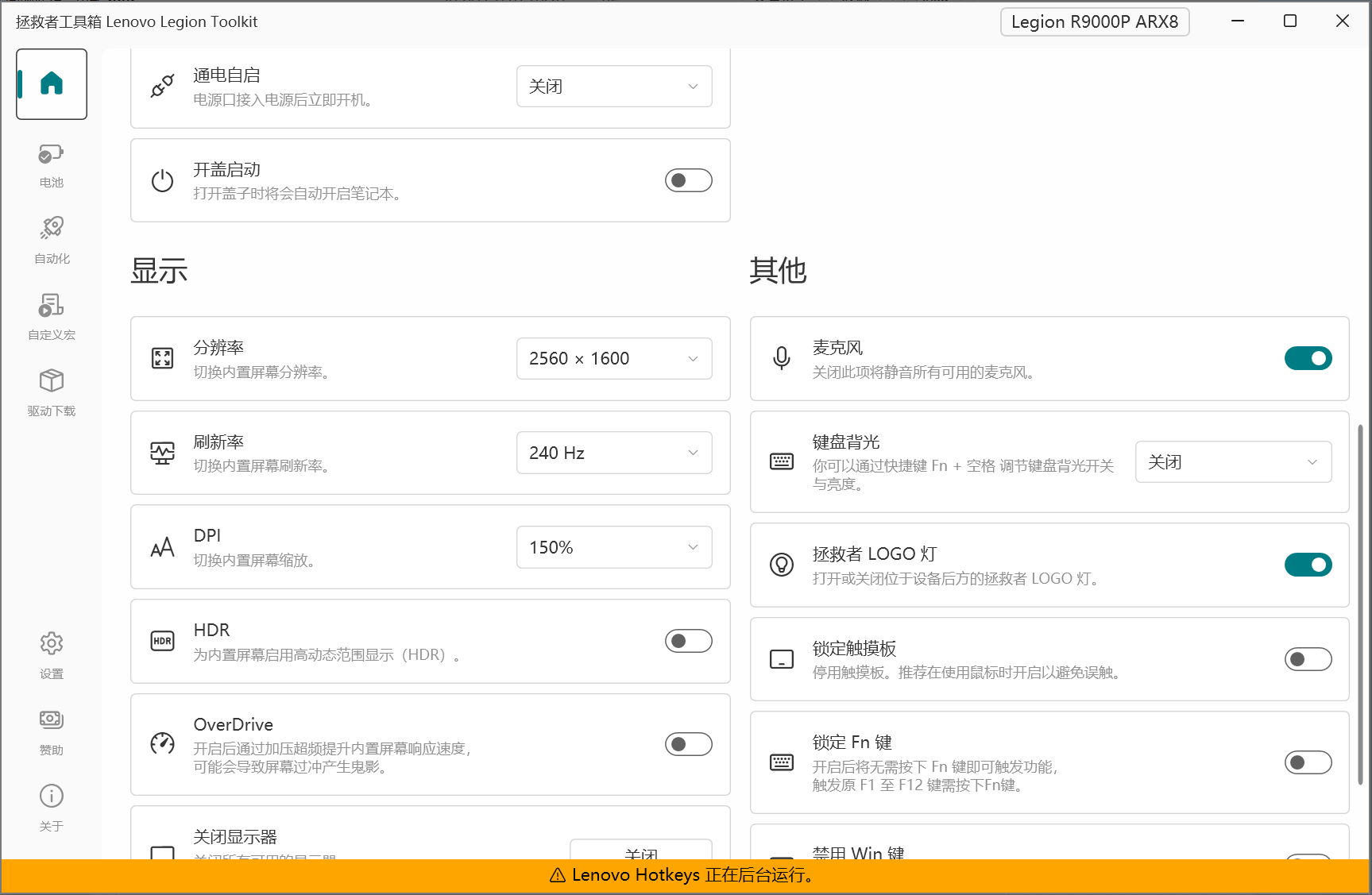This screenshot has height=895, width=1372.
Task: Enable the 锁定 Fn 键 switch
Action: 1308,762
